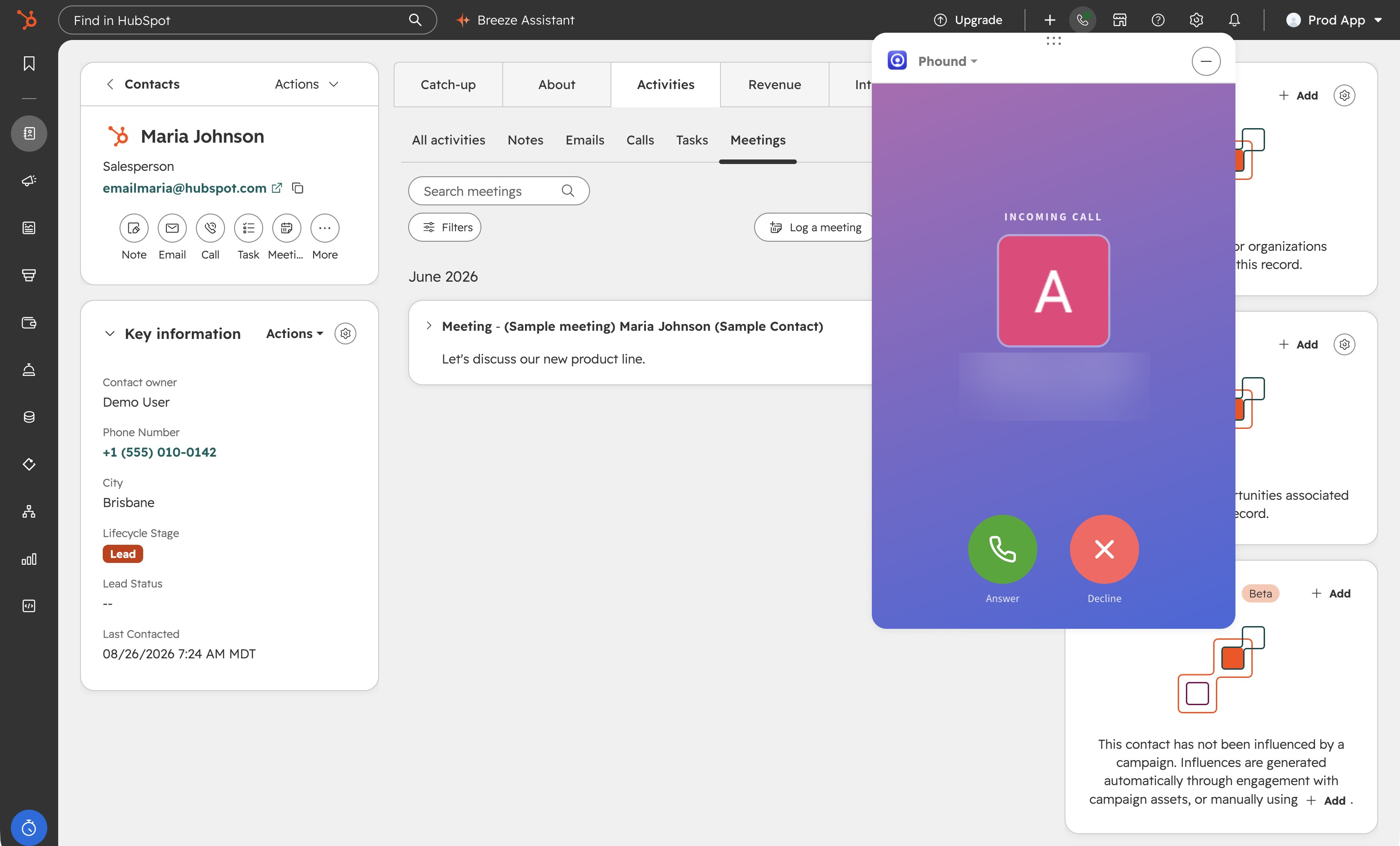Click the More actions ellipsis icon
The height and width of the screenshot is (846, 1400).
325,228
